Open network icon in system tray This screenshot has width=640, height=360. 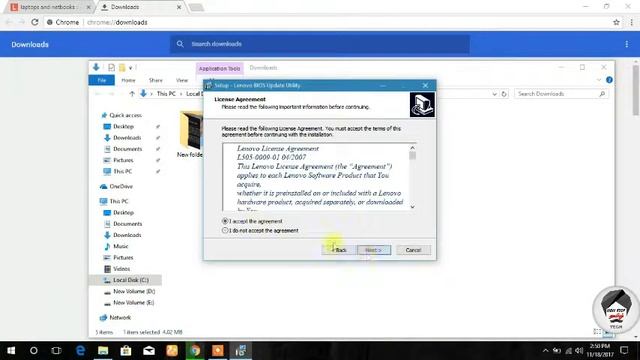coord(568,351)
